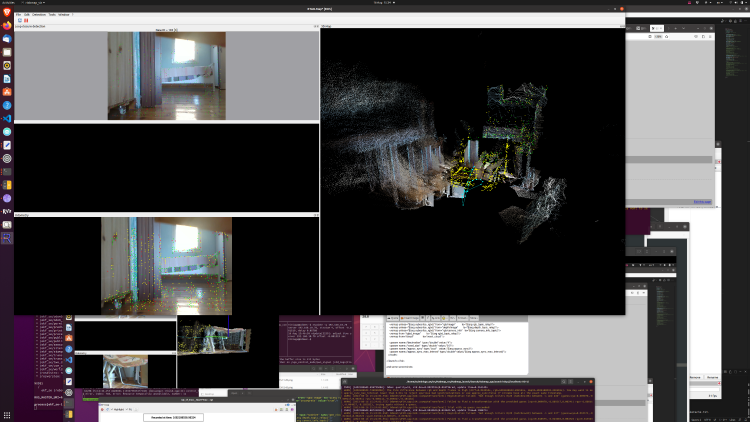The width and height of the screenshot is (750, 422).
Task: Open the Files manager dock icon
Action: click(7, 52)
